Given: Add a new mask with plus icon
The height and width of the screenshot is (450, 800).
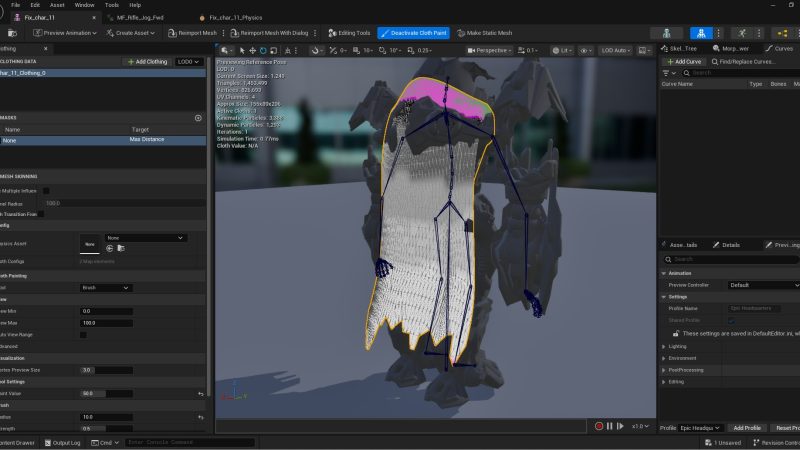Looking at the screenshot, I should (198, 118).
